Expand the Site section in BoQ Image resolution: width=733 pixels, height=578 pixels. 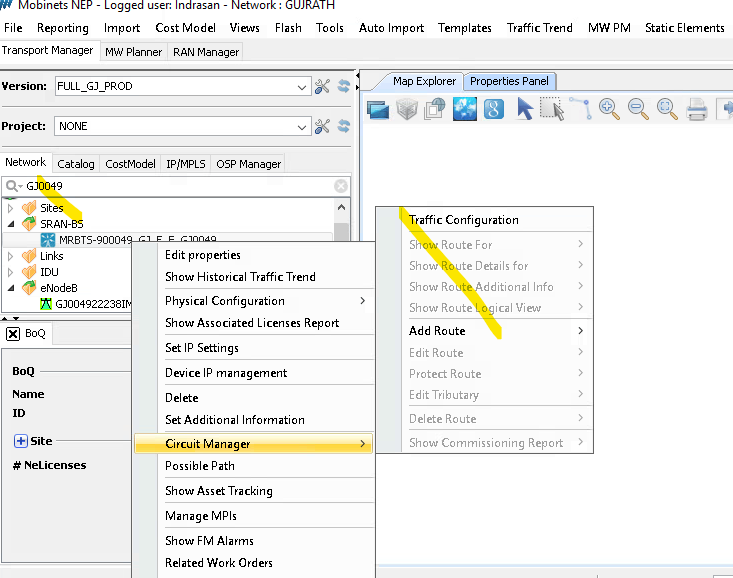coord(20,441)
